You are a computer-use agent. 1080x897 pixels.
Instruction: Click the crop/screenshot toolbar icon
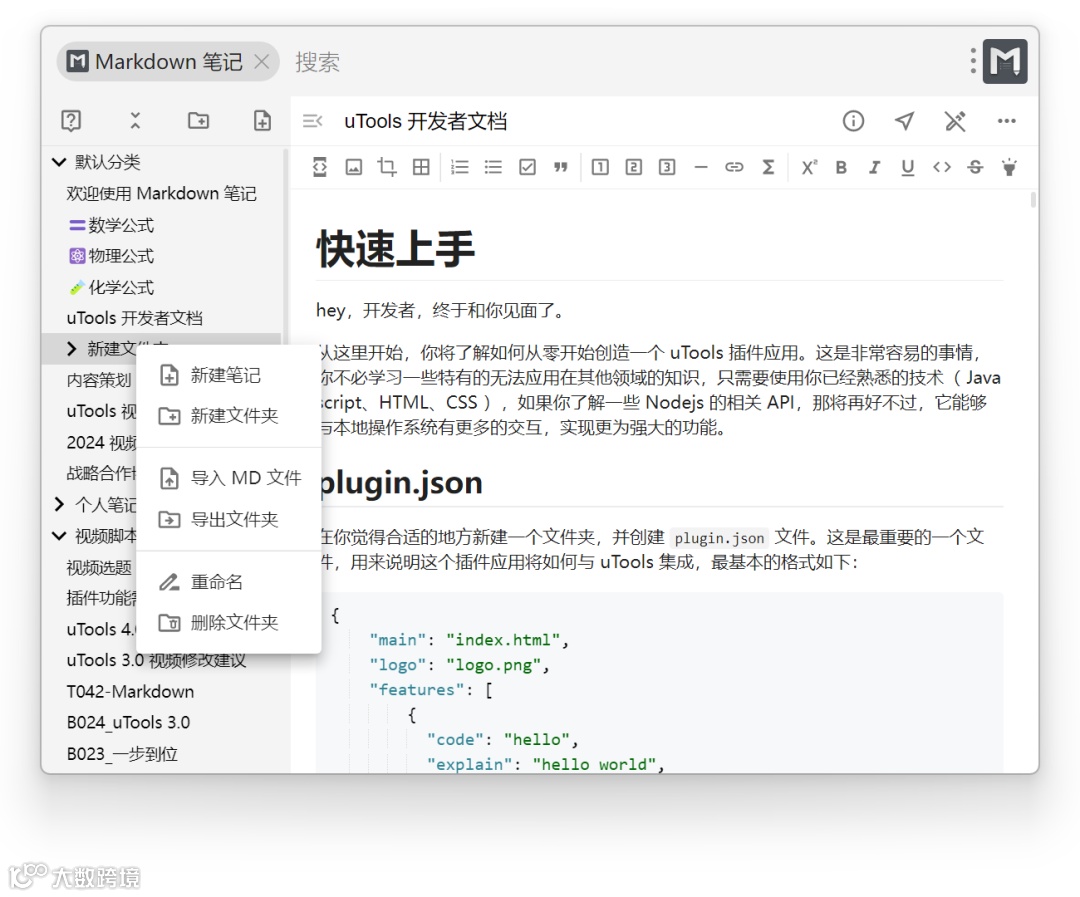pos(387,167)
